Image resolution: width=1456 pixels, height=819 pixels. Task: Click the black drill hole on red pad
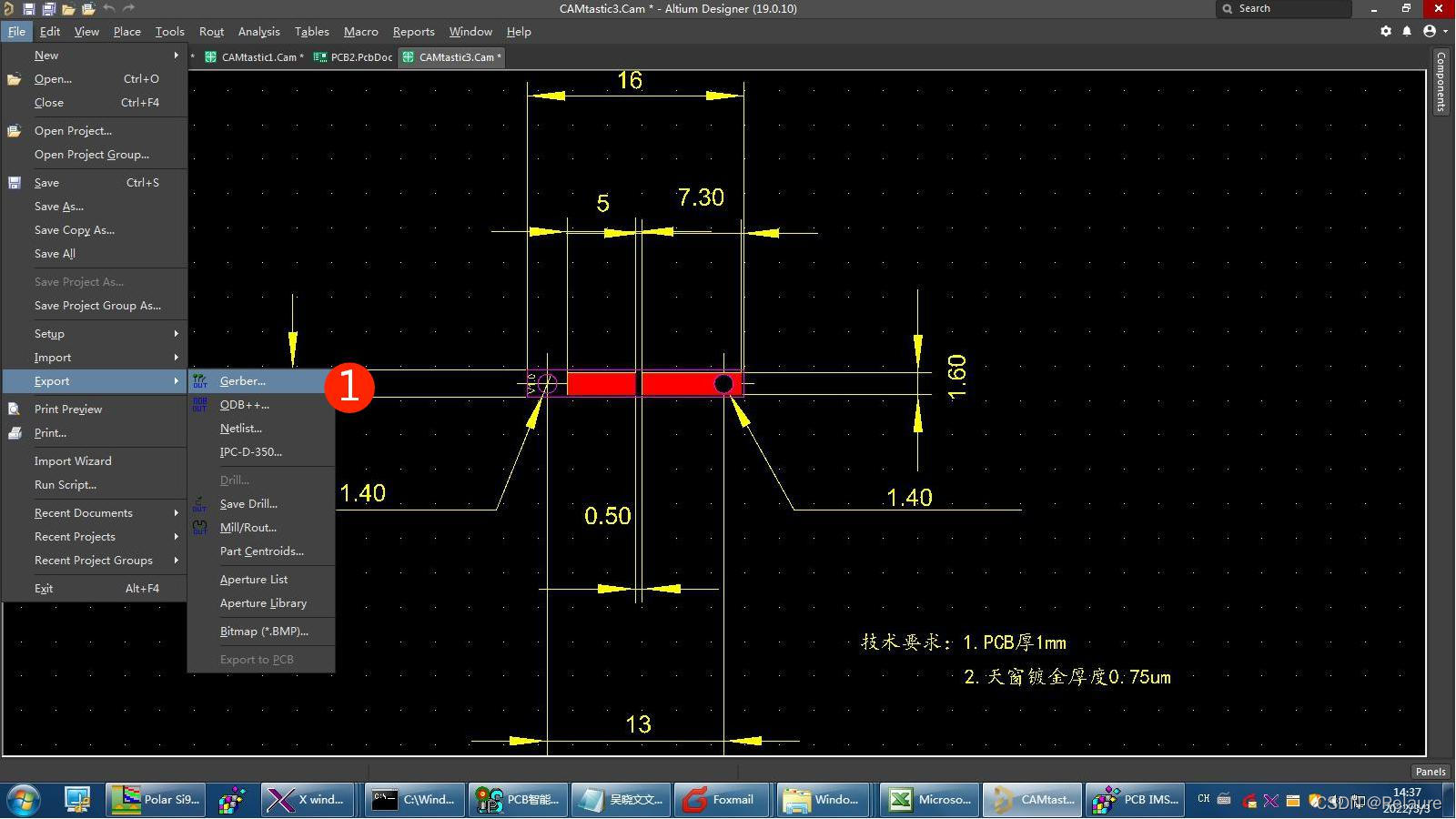click(723, 384)
